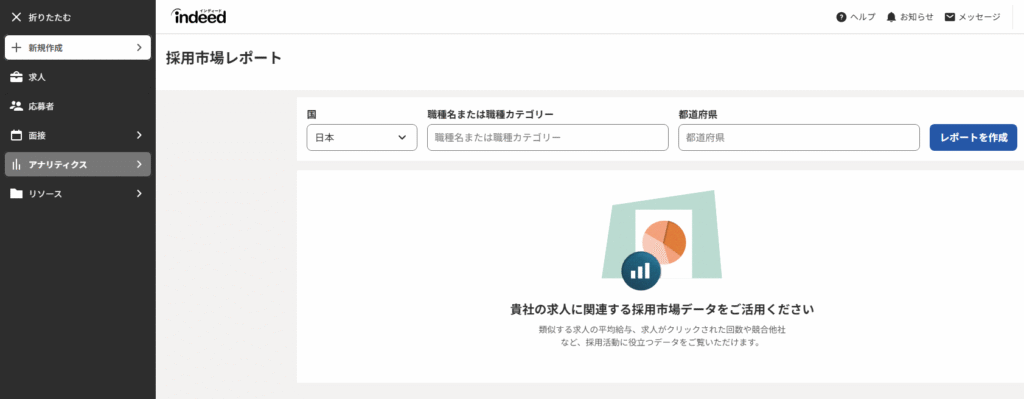Viewport: 1024px width, 399px height.
Task: Click the calendar 面接 icon
Action: [x=17, y=135]
